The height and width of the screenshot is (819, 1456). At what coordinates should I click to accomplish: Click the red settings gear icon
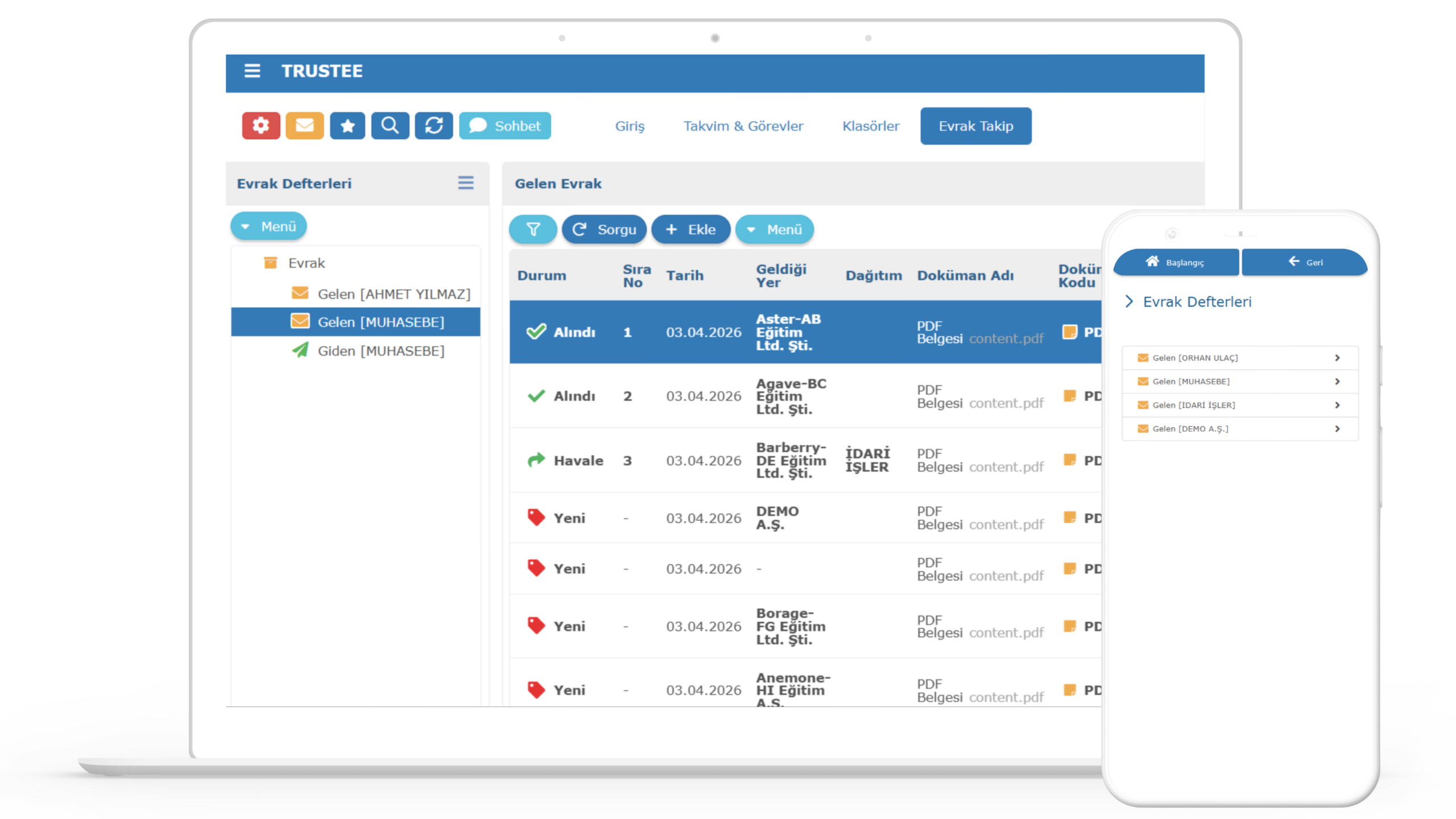click(x=260, y=125)
